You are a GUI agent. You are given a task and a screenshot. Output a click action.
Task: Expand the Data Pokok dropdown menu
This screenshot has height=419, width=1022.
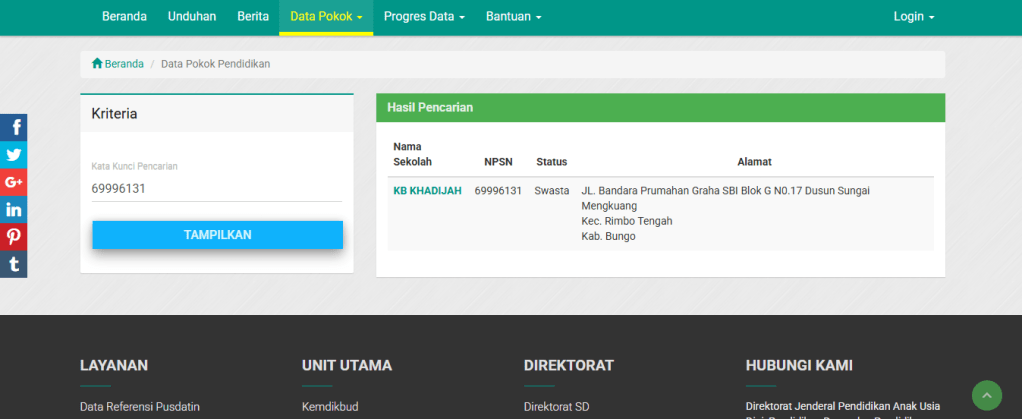[x=326, y=17]
